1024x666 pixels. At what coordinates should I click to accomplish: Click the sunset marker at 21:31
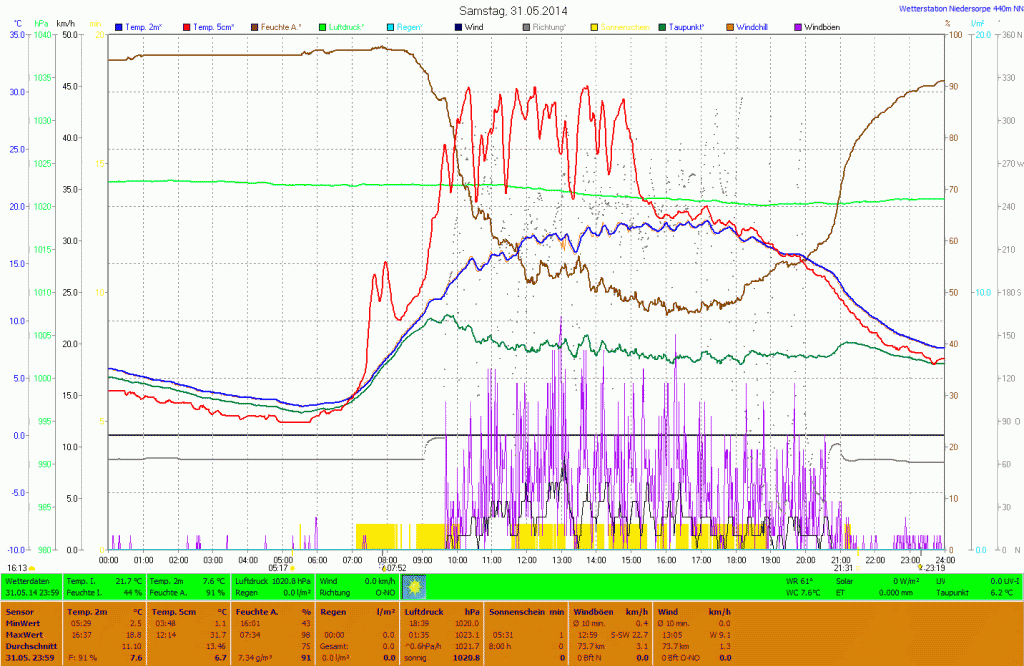coord(857,568)
